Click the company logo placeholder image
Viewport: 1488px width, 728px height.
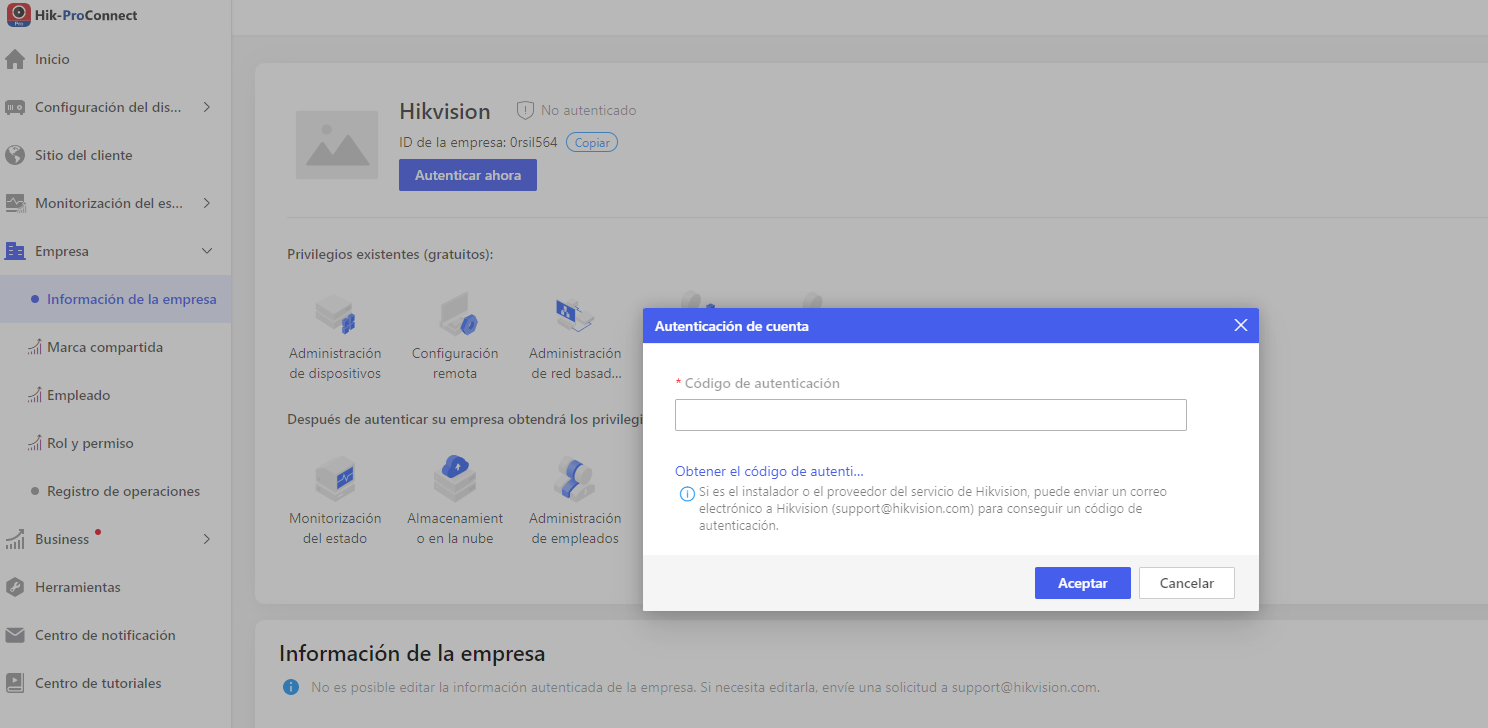pos(337,145)
